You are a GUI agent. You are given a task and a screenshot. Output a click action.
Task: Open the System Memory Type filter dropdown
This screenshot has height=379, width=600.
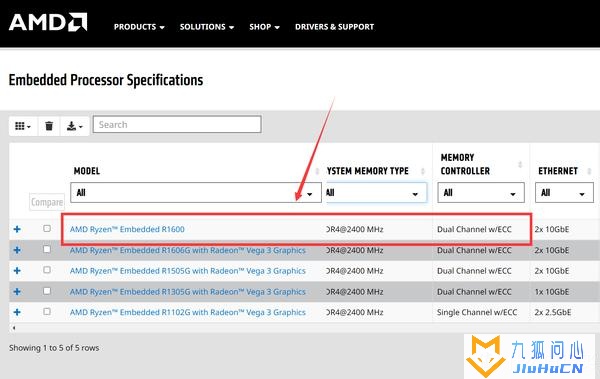click(x=376, y=193)
